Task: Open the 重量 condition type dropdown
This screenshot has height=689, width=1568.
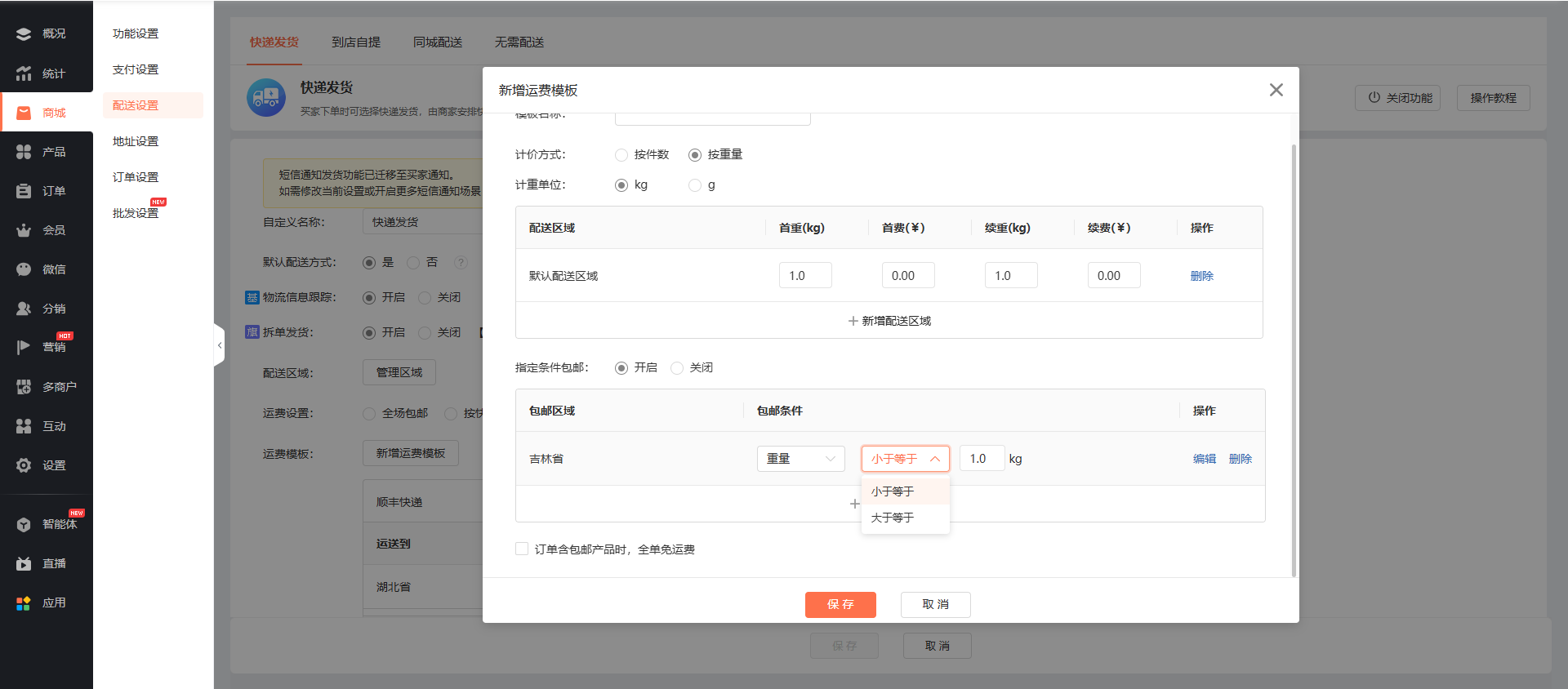Action: coord(800,459)
